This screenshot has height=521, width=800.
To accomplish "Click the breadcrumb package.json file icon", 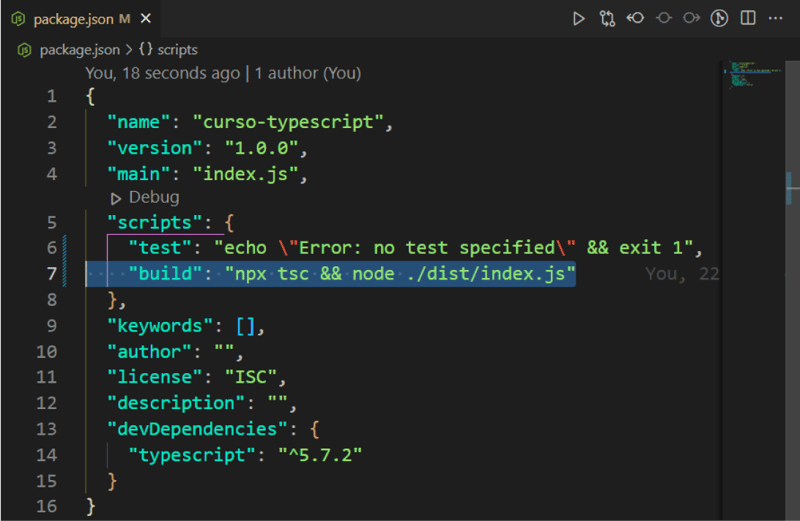I will (x=24, y=50).
